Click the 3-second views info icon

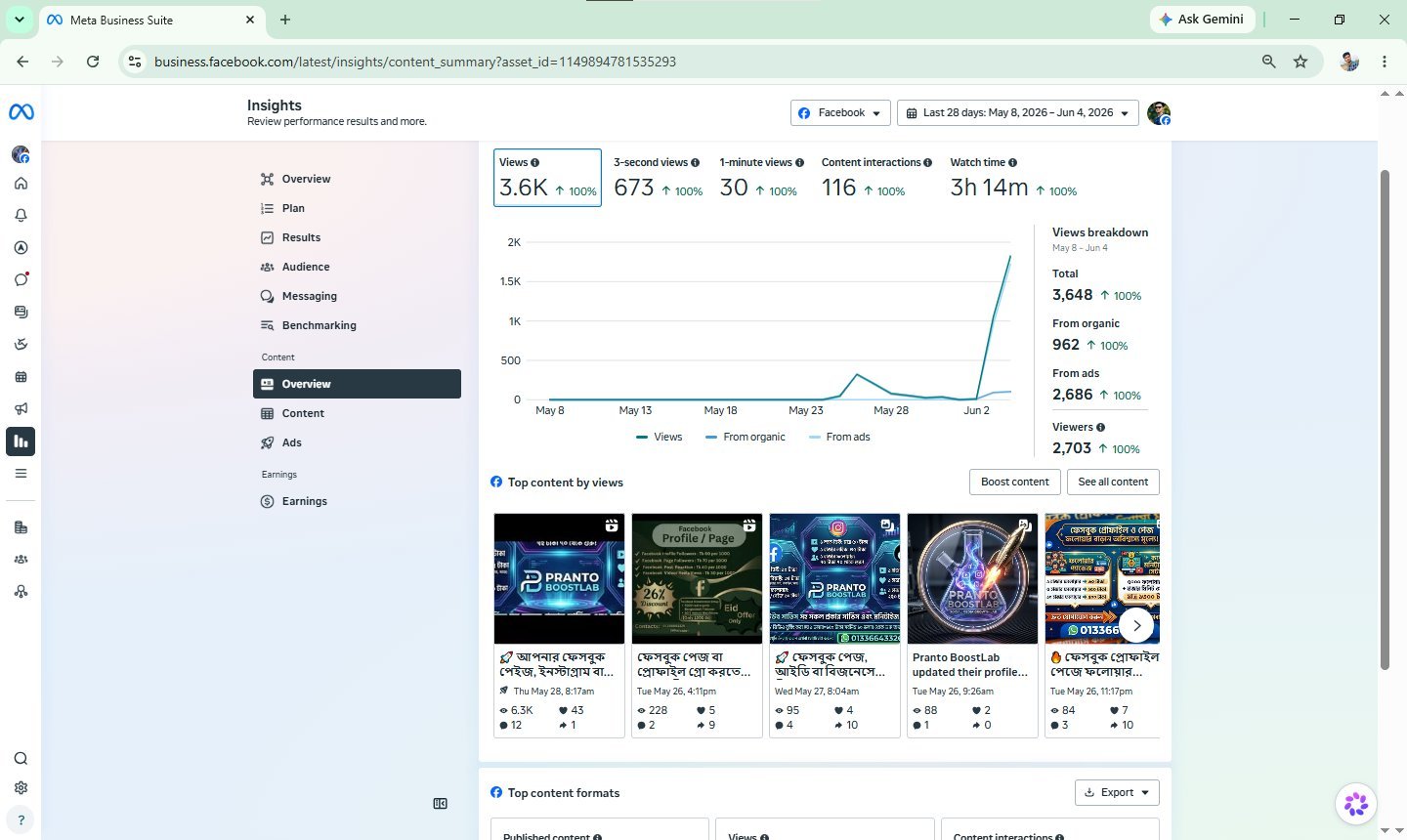pos(695,163)
